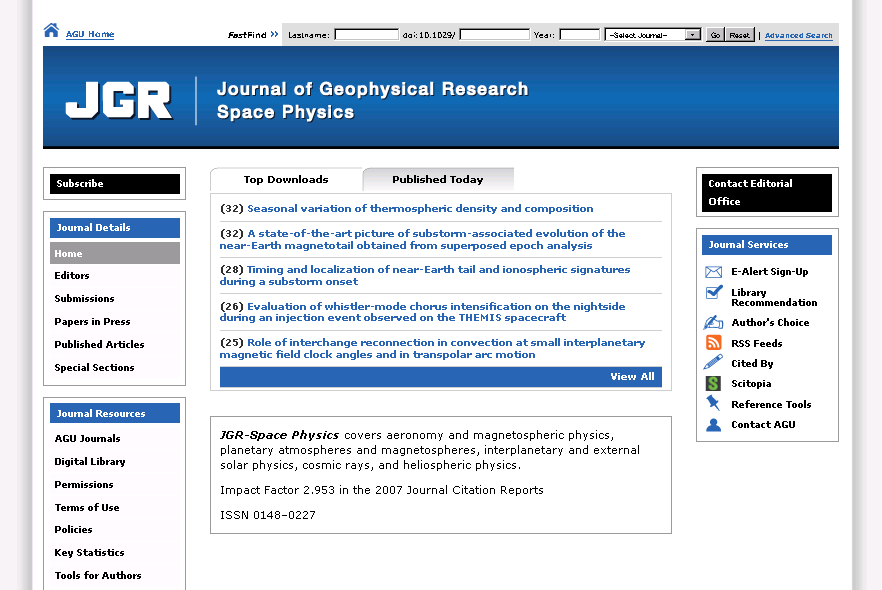The width and height of the screenshot is (882, 590).
Task: Open Timing and localization of near-Earth tail article
Action: click(x=425, y=276)
